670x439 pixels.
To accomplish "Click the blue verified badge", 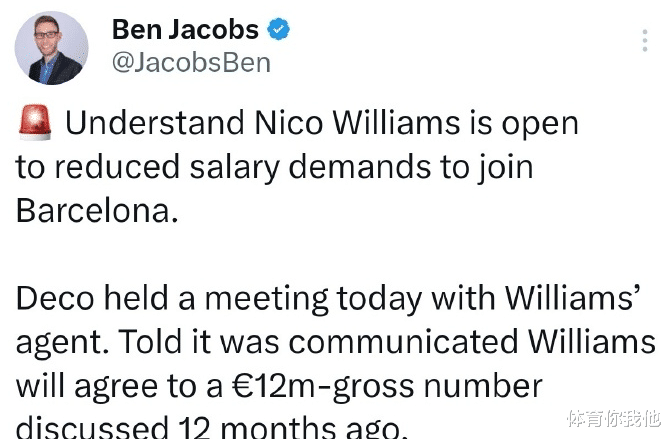I will pos(279,29).
